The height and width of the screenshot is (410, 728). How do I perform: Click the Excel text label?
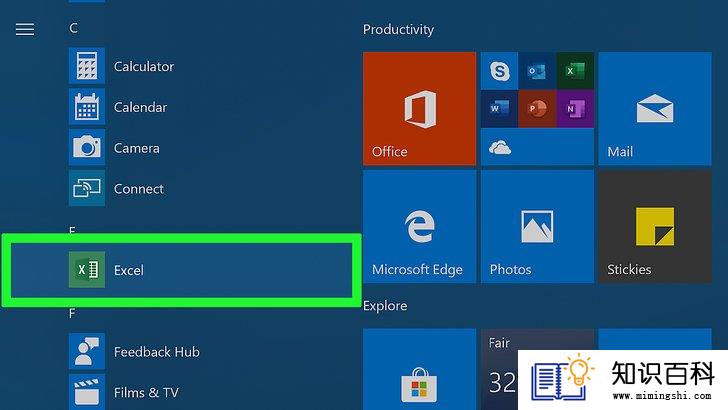coord(129,270)
